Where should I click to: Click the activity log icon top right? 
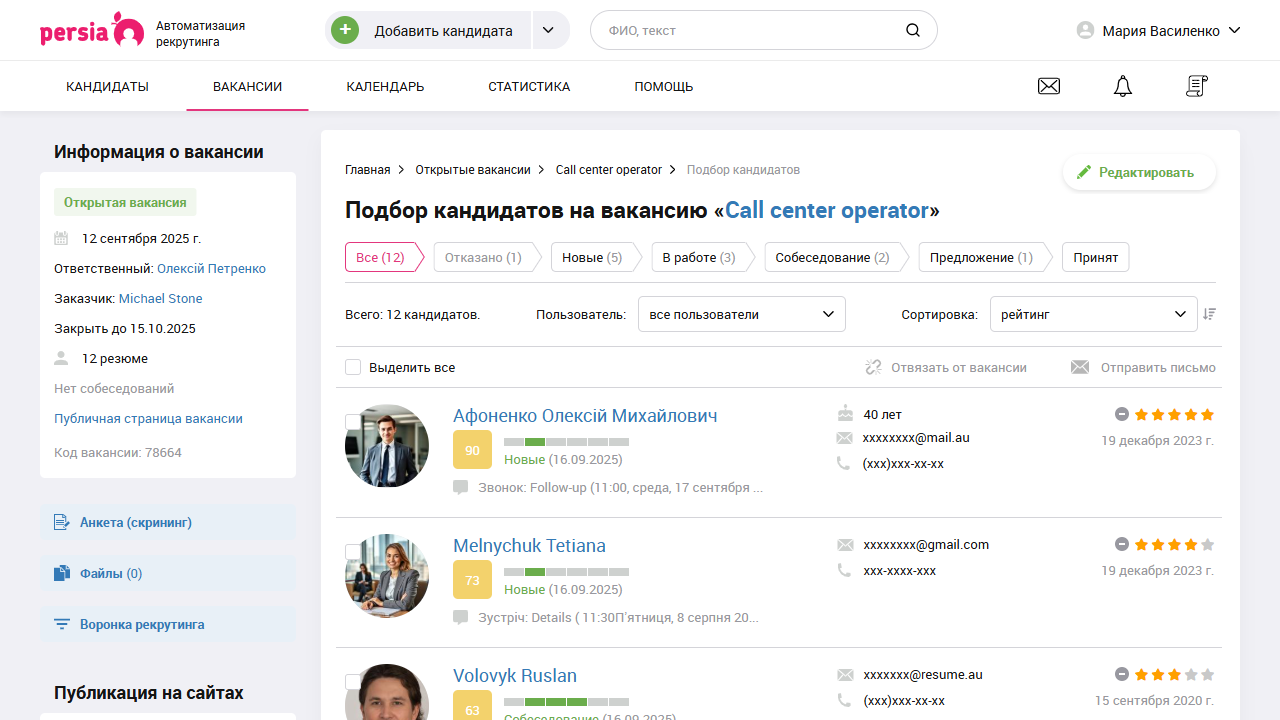pos(1196,86)
